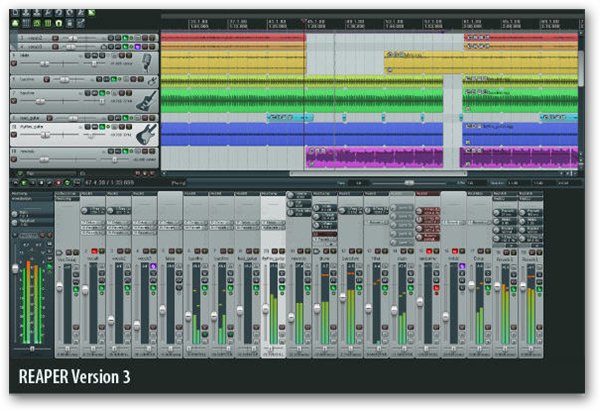Viewport: 600px width, 411px height.
Task: Click the small guitar jack icon on track six
Action: pos(152,80)
